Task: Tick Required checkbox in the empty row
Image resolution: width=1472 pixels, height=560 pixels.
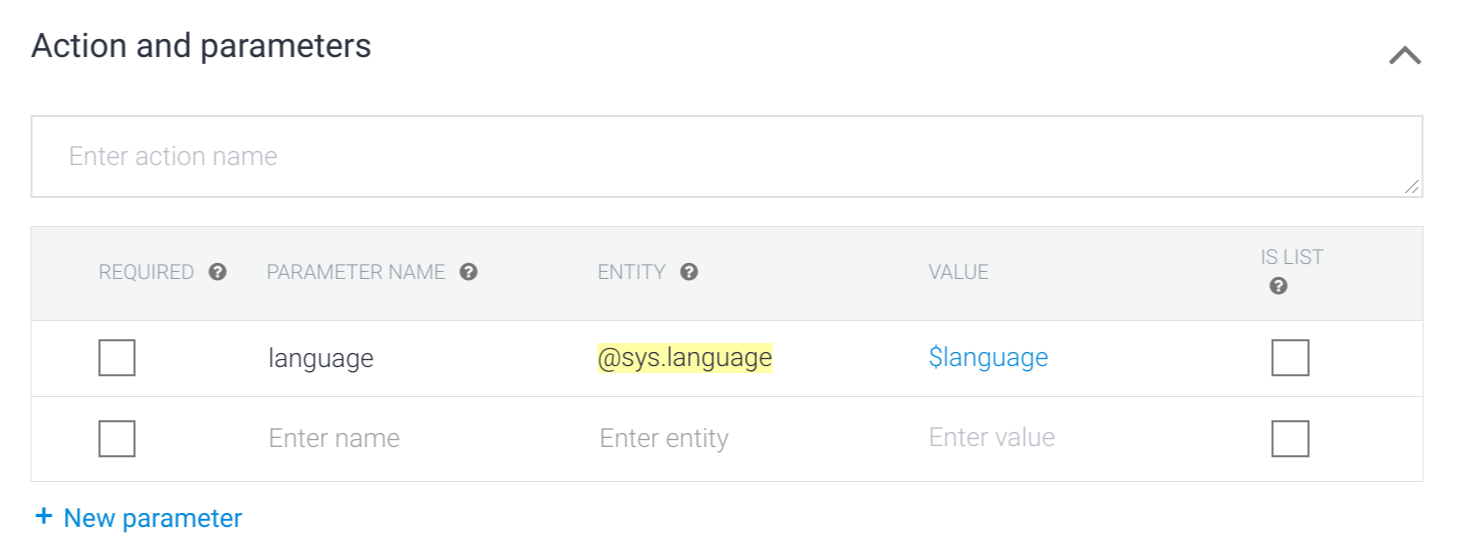Action: [x=117, y=438]
